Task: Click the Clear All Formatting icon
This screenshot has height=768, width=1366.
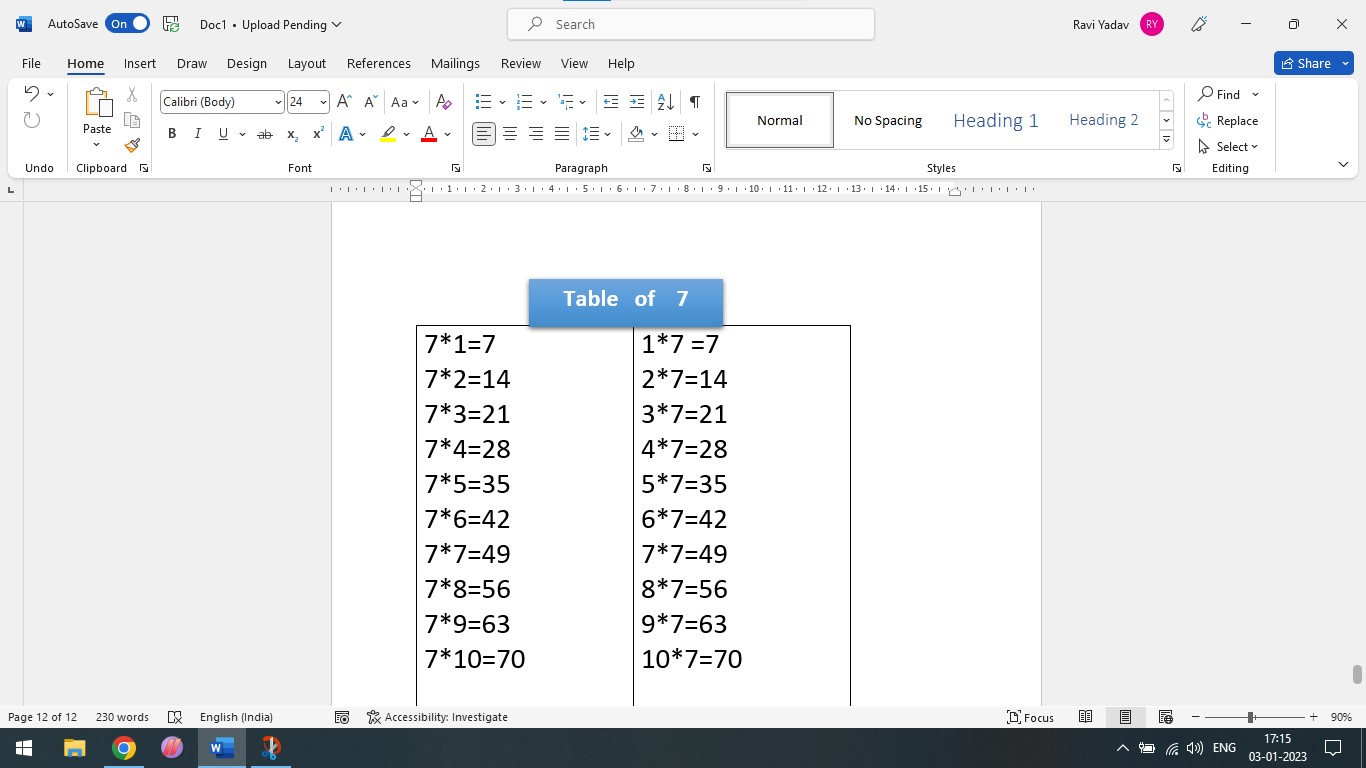Action: pos(444,102)
